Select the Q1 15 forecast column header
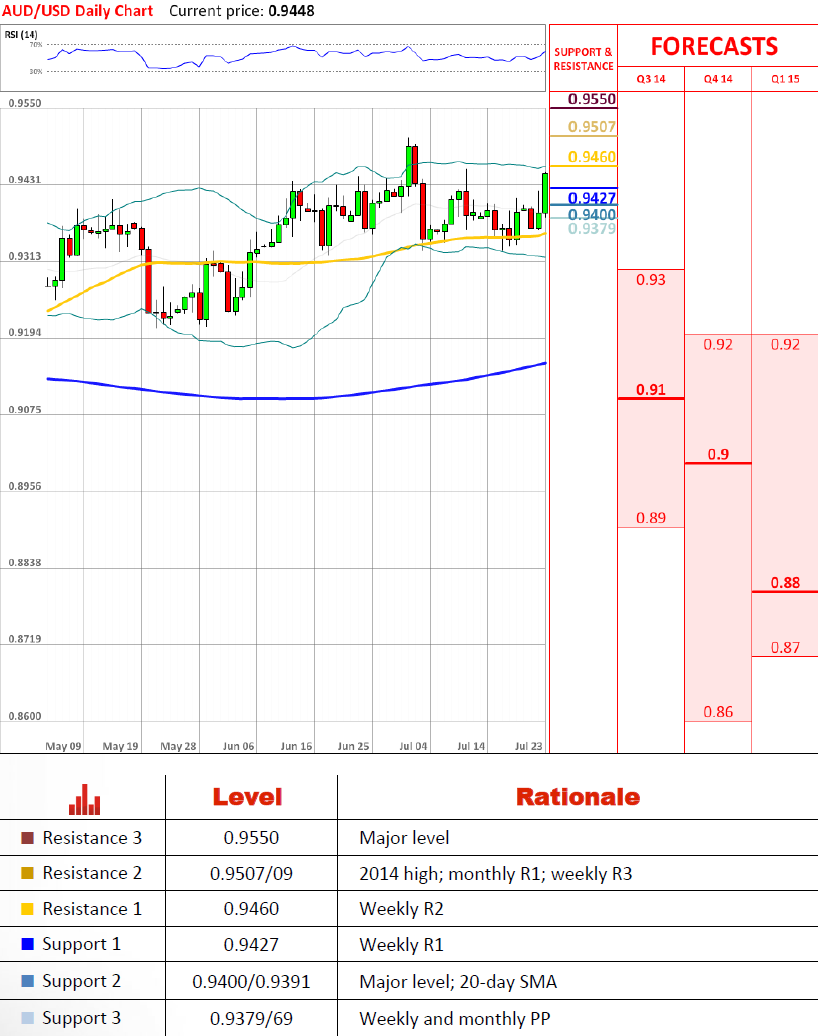 pos(785,79)
